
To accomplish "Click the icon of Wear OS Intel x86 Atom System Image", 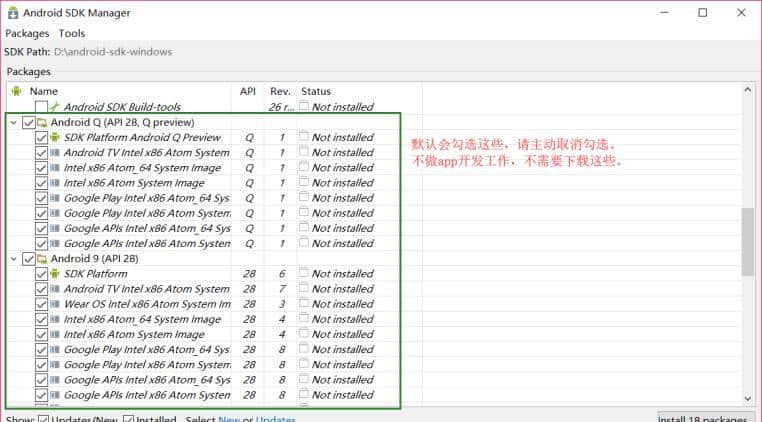I will pyautogui.click(x=54, y=304).
